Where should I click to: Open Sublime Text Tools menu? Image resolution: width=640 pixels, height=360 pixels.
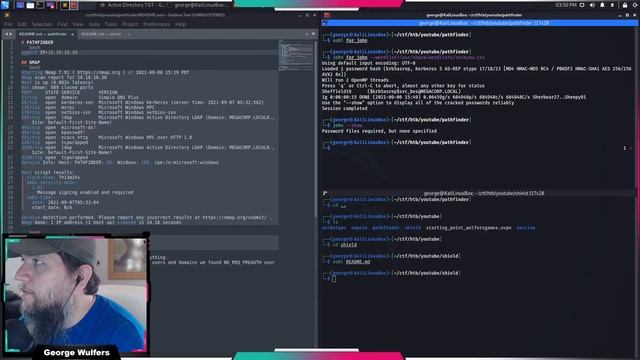point(111,24)
